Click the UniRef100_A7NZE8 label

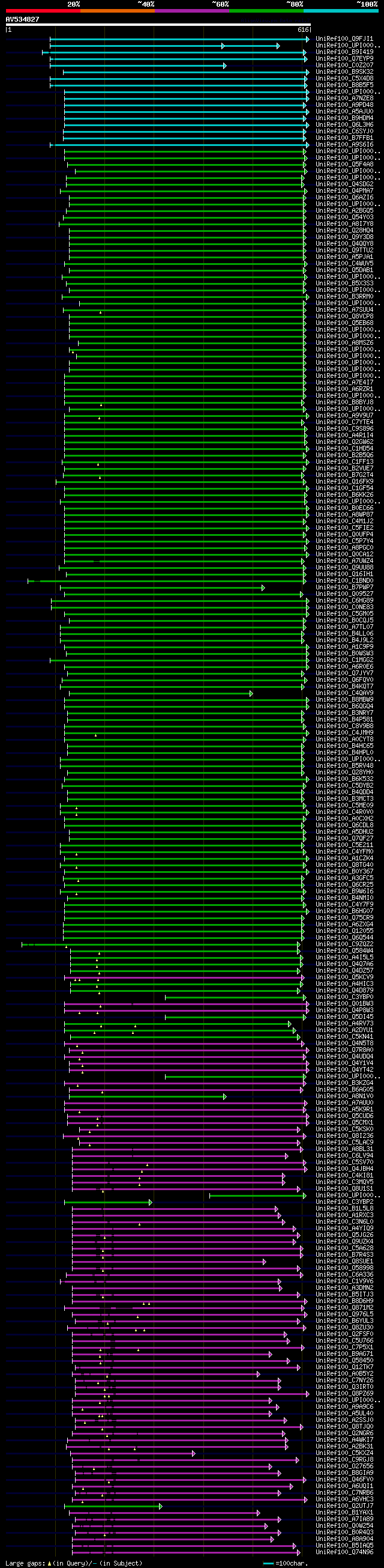tap(344, 99)
